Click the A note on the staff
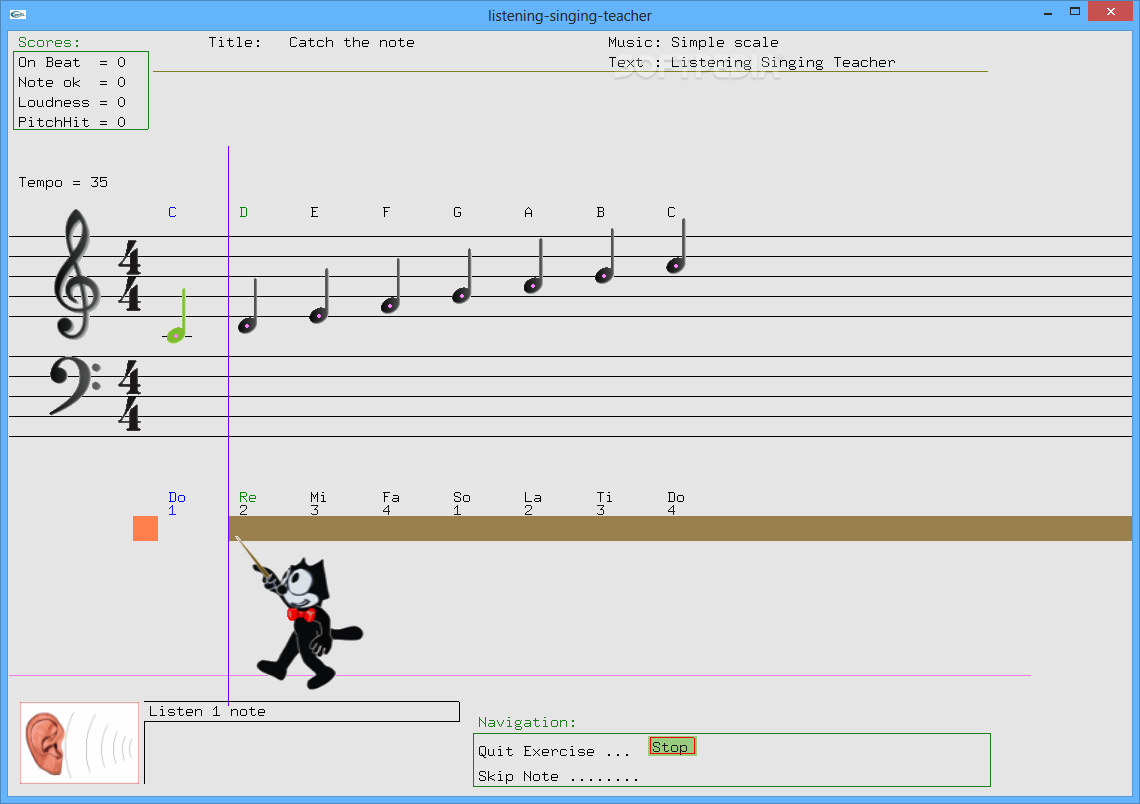This screenshot has width=1140, height=804. (534, 266)
